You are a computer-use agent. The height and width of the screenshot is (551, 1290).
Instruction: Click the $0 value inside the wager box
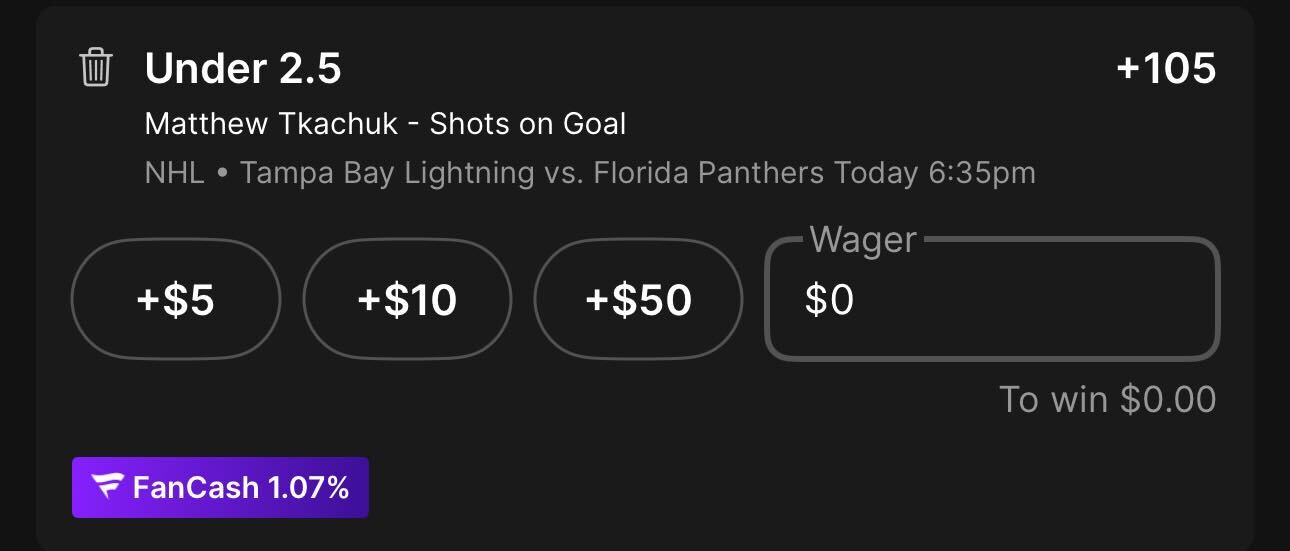click(829, 299)
